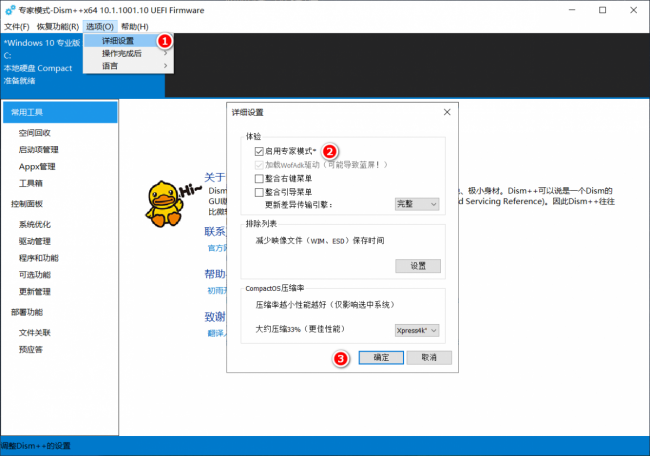Open 启动项管理 in sidebar

click(x=39, y=150)
